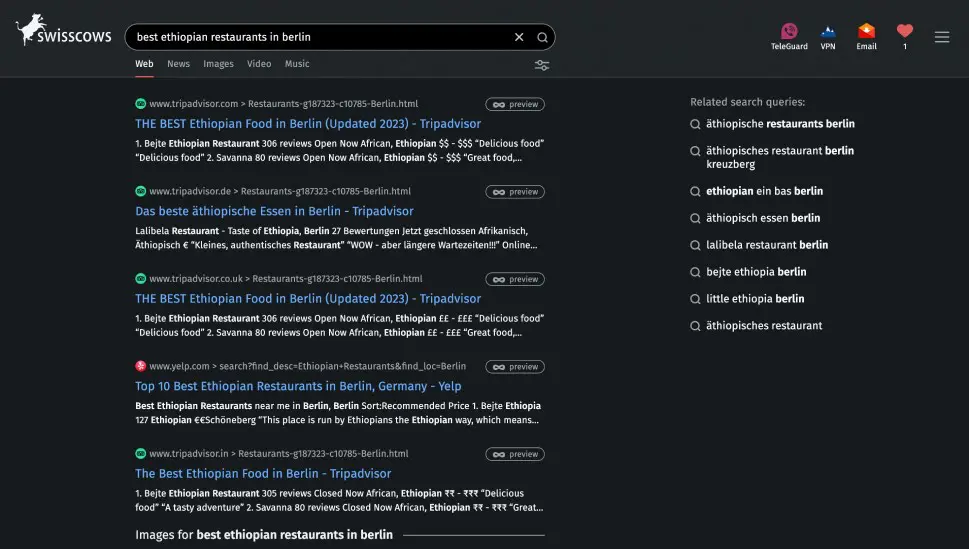Open 'The Best Ethiopian Food in Berlin - Tripadvisor' link

263,474
